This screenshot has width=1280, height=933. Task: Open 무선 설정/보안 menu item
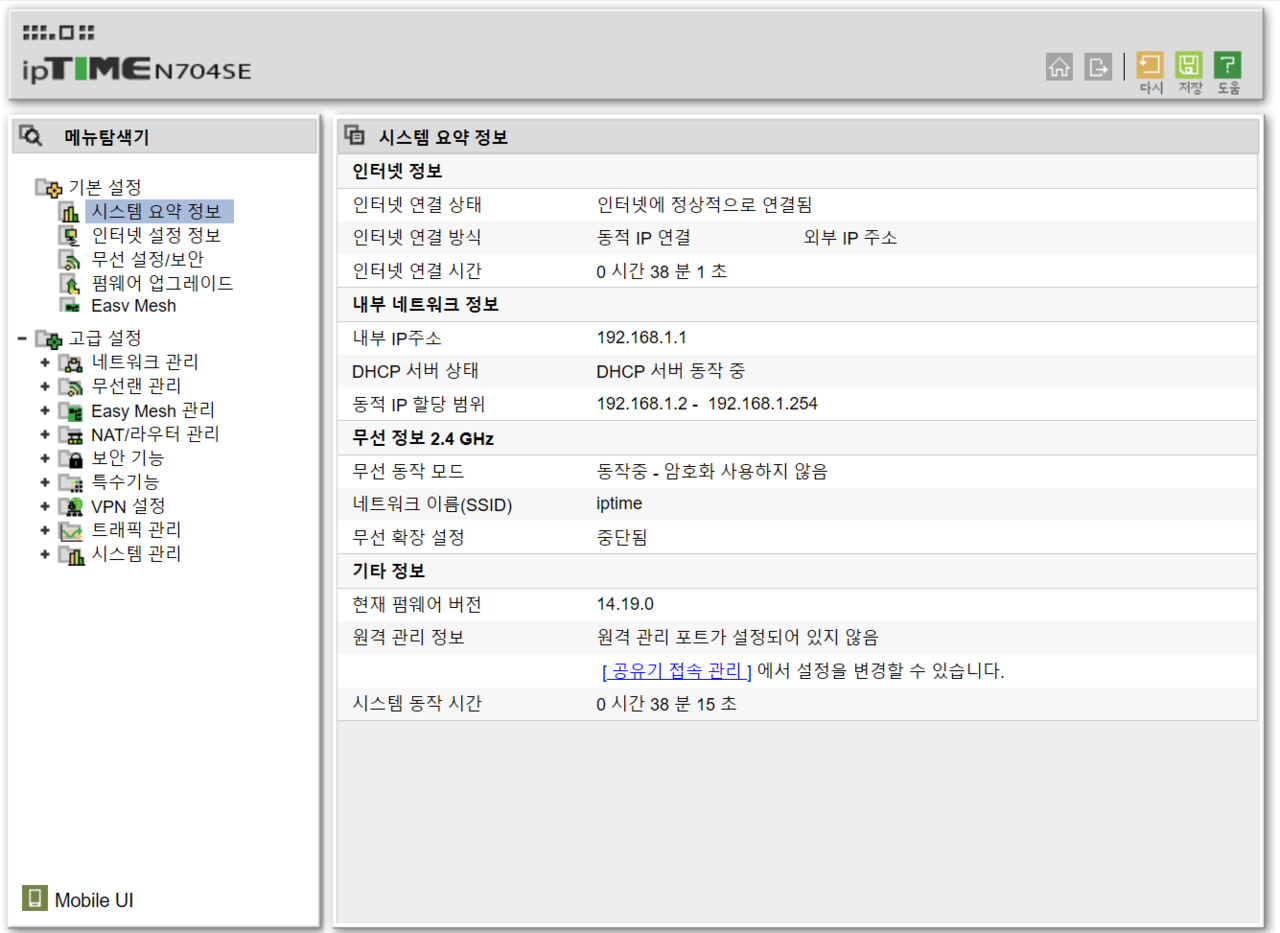coord(147,260)
